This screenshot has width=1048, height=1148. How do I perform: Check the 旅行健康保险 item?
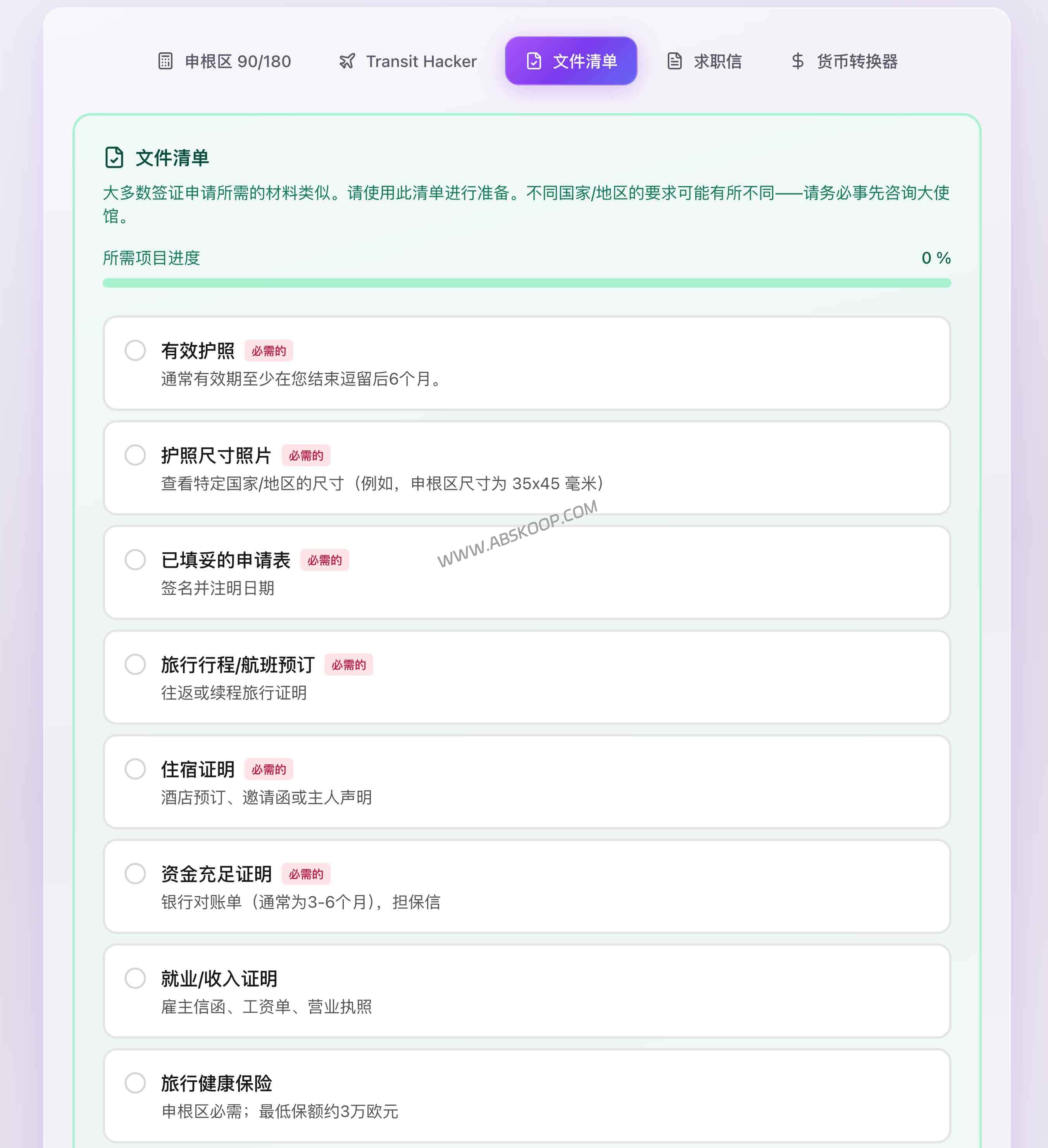coord(136,1082)
